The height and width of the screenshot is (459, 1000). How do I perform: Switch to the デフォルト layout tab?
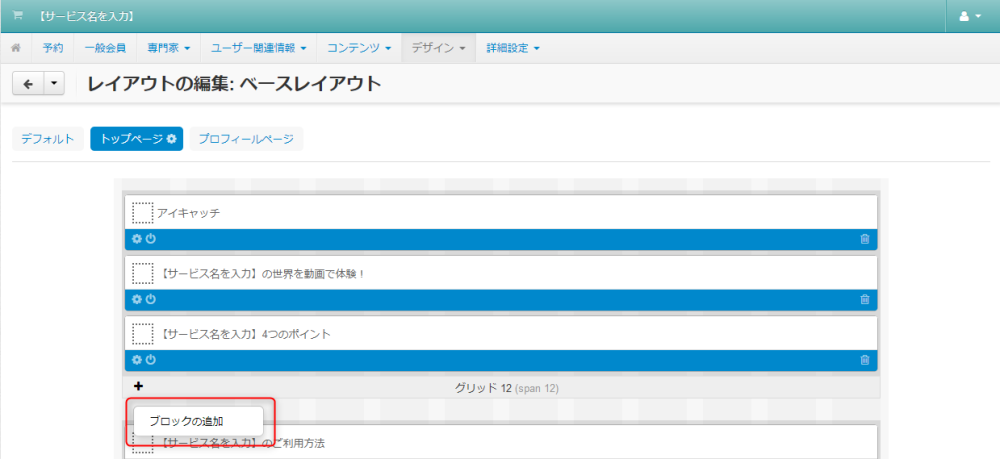click(x=48, y=139)
